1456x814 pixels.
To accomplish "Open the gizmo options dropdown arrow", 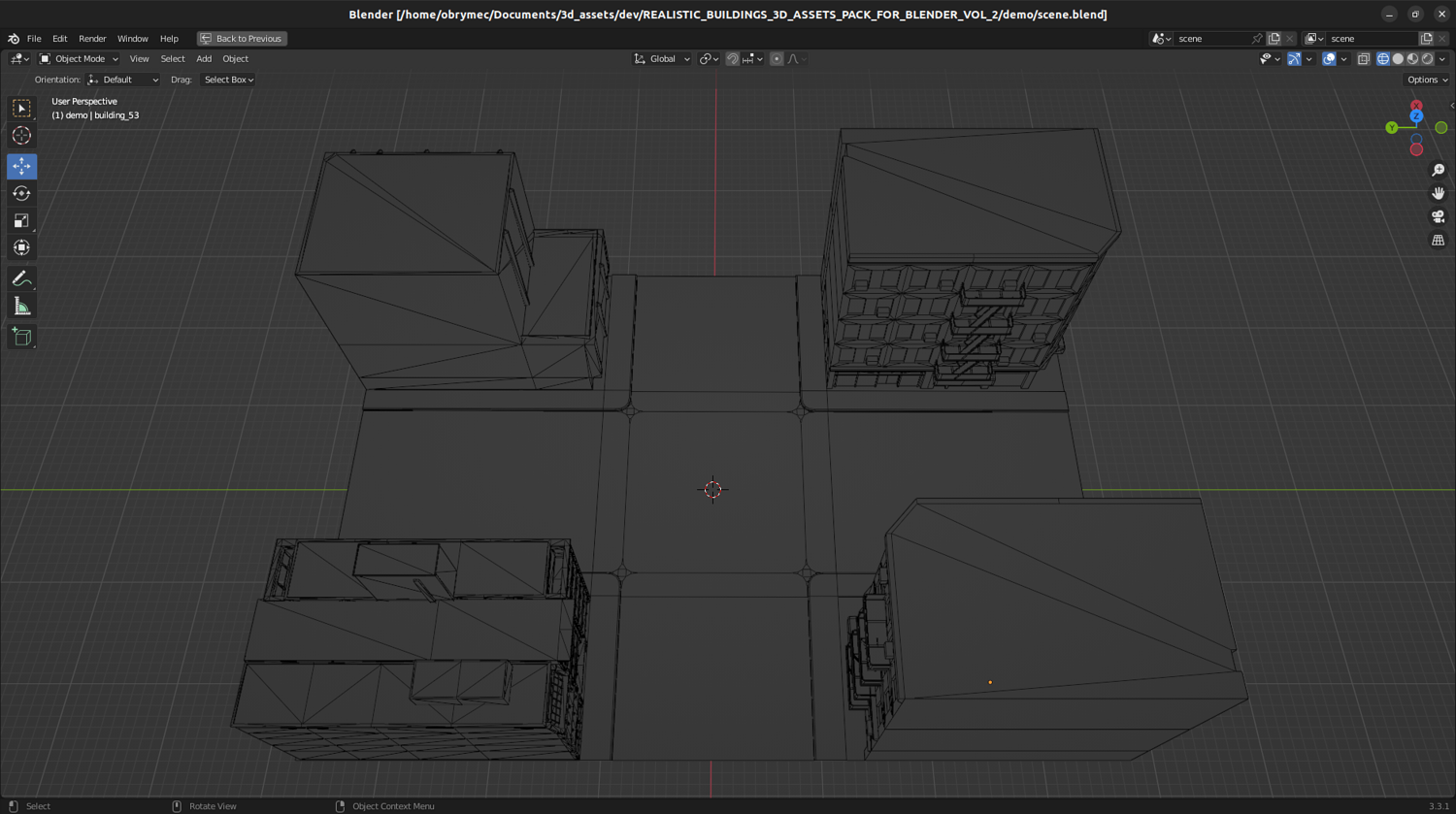I will coord(1308,59).
